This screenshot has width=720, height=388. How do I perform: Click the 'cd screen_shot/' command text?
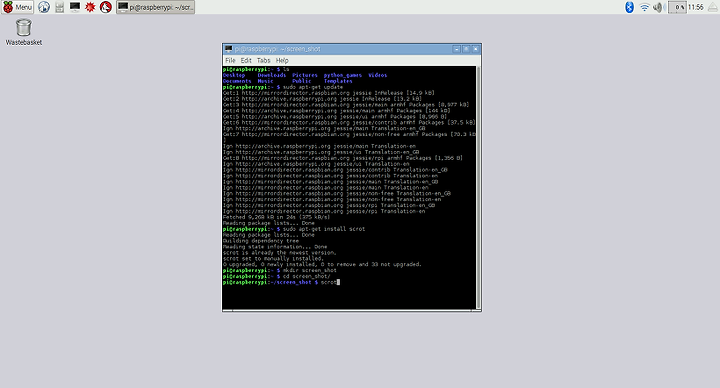coord(306,276)
